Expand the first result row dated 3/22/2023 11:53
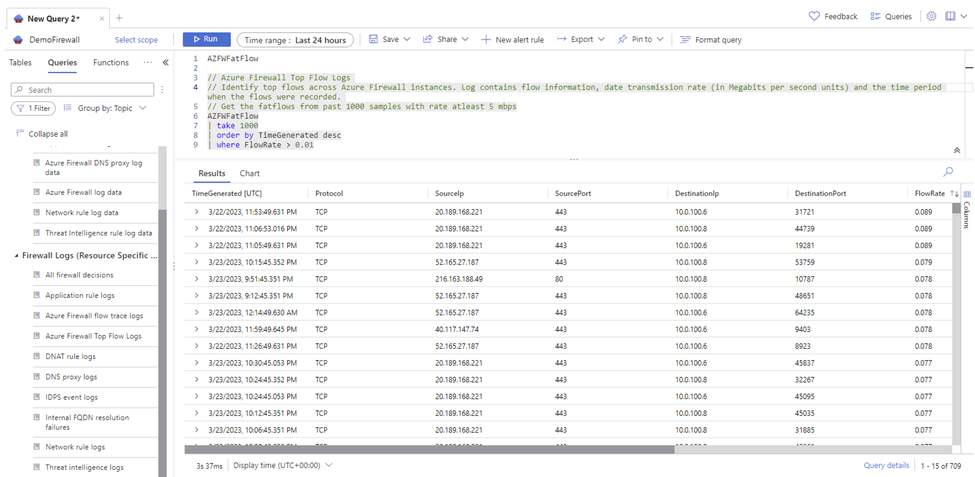Image resolution: width=975 pixels, height=477 pixels. (x=196, y=211)
